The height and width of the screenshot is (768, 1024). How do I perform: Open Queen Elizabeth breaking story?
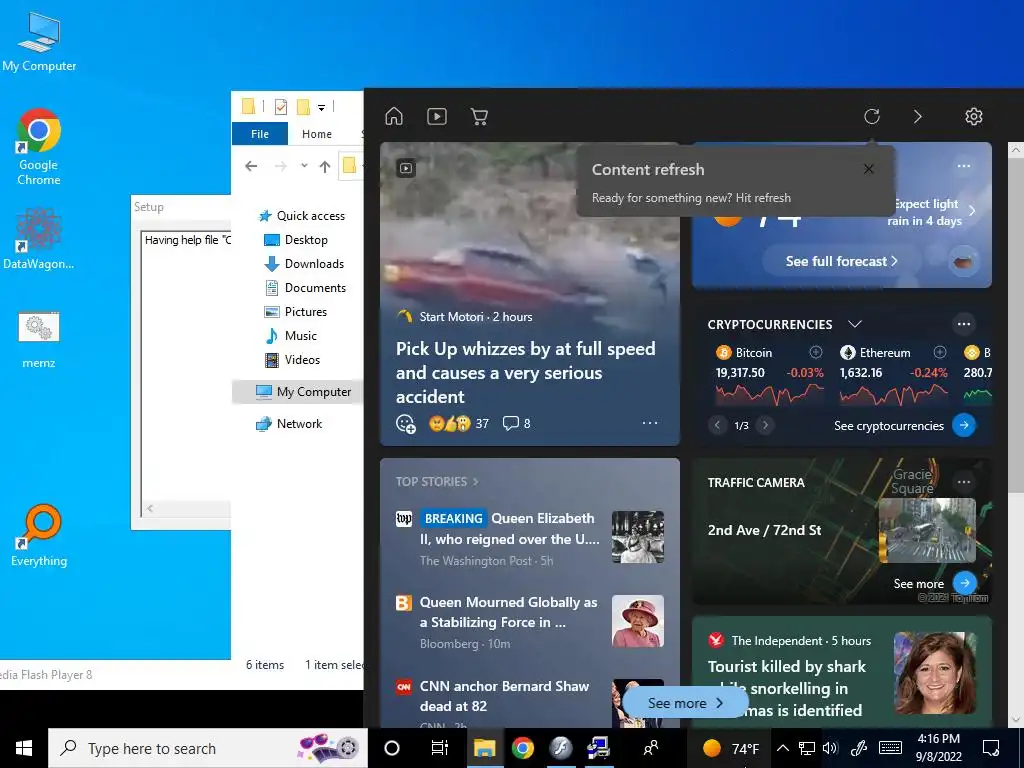pos(510,528)
